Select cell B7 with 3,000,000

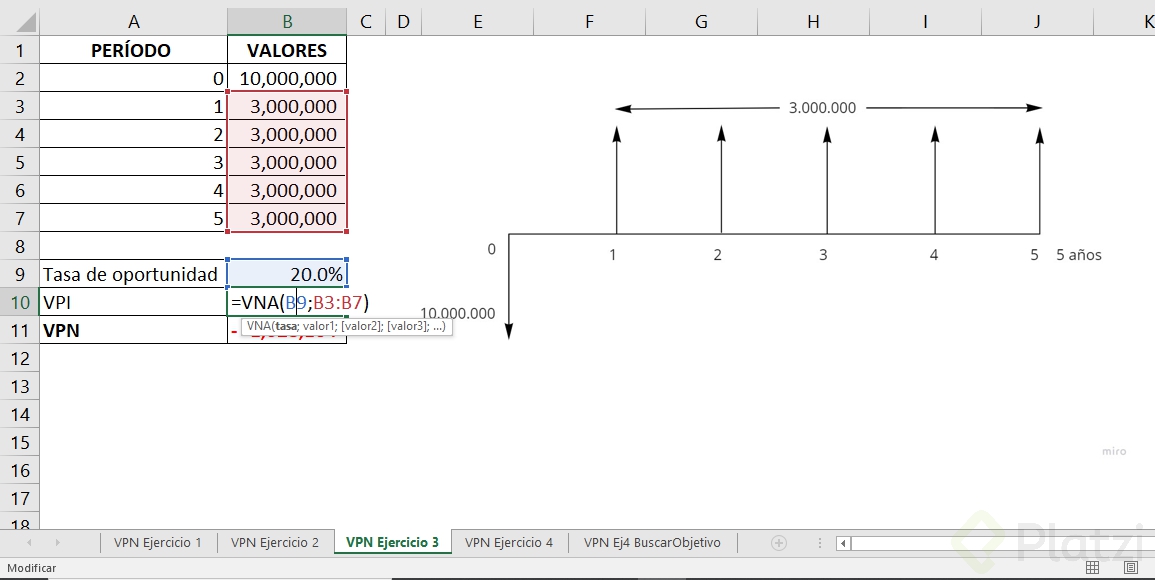(x=287, y=218)
